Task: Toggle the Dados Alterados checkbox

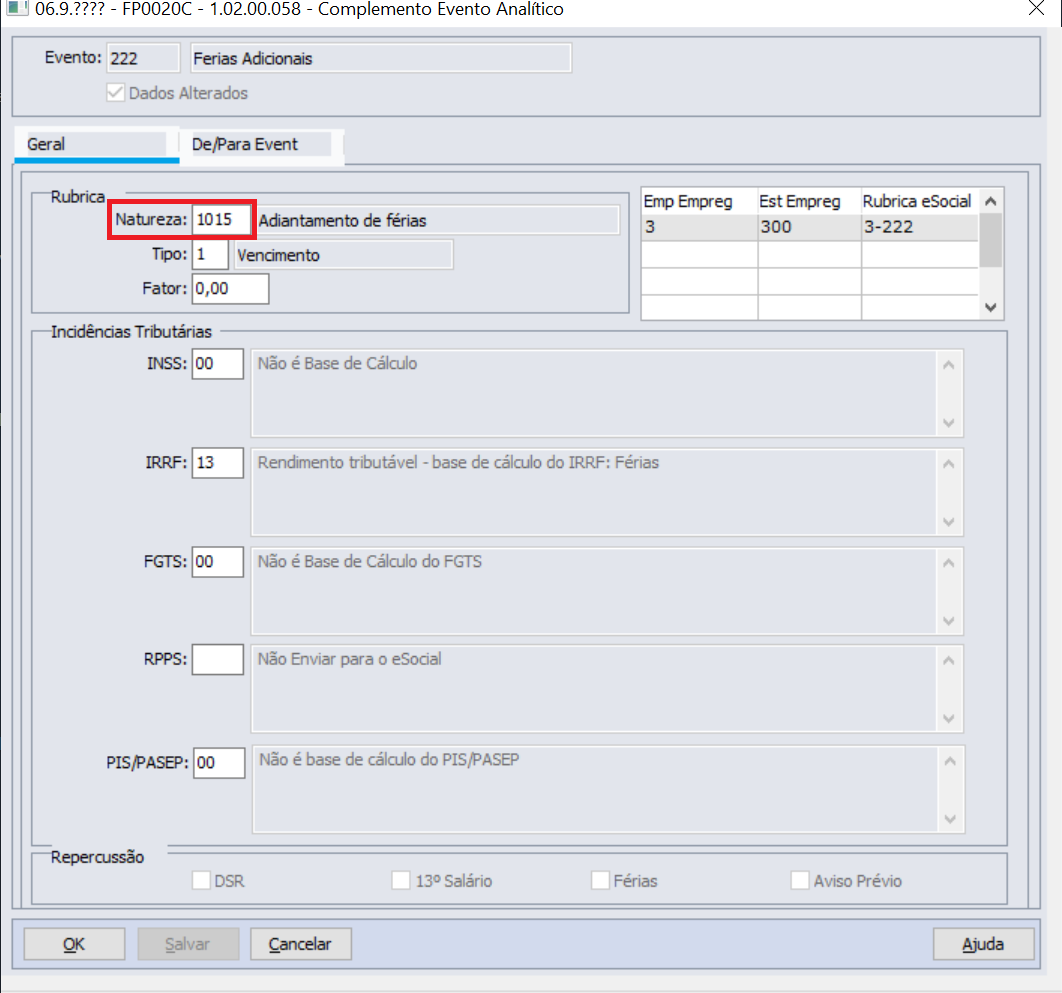Action: 115,93
